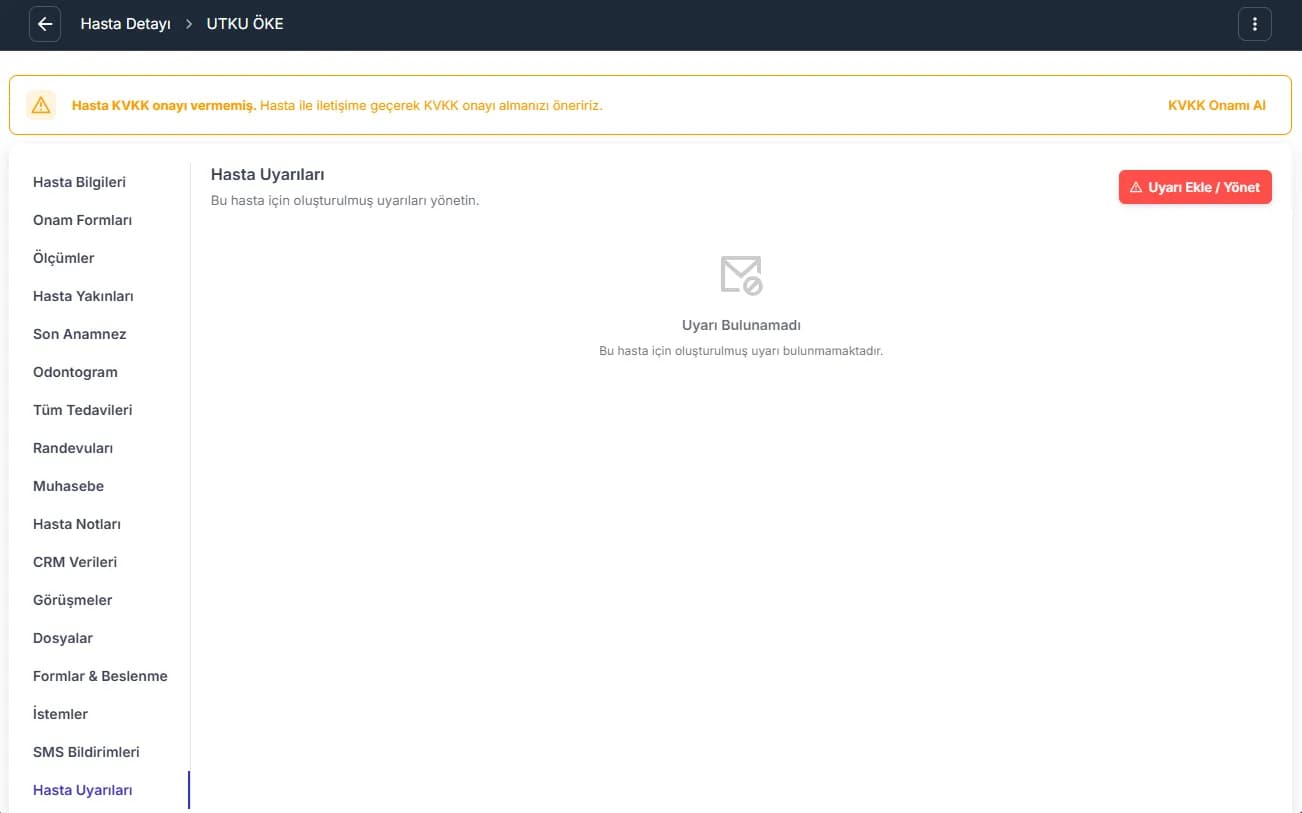The width and height of the screenshot is (1302, 813).
Task: Open the CRM Verileri sidebar item
Action: [x=75, y=562]
